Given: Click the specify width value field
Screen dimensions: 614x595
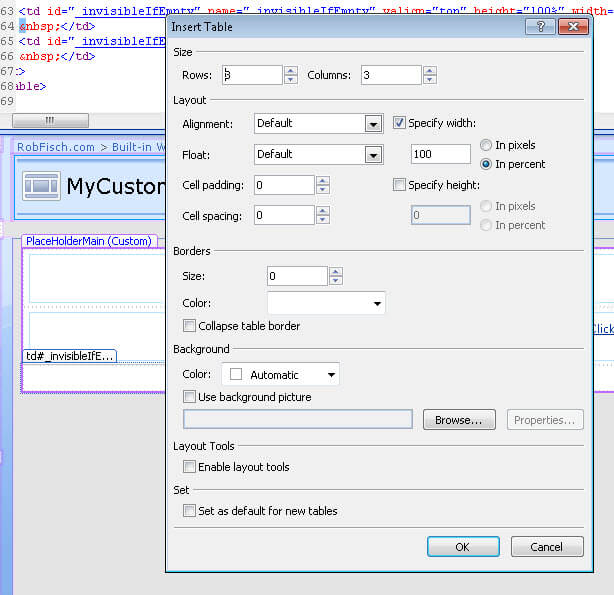Looking at the screenshot, I should pyautogui.click(x=440, y=154).
